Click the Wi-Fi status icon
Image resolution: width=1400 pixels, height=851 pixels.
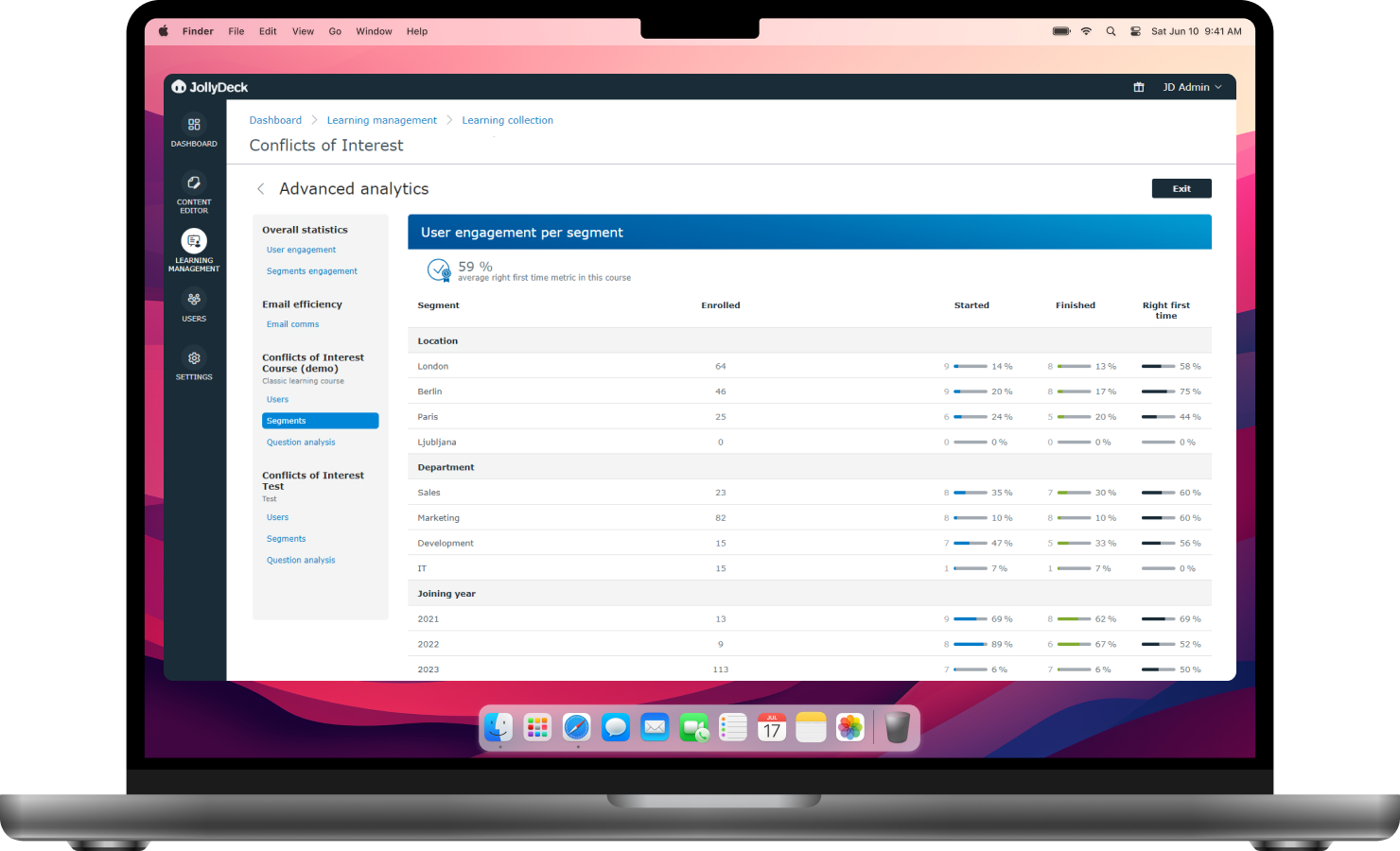[1086, 31]
